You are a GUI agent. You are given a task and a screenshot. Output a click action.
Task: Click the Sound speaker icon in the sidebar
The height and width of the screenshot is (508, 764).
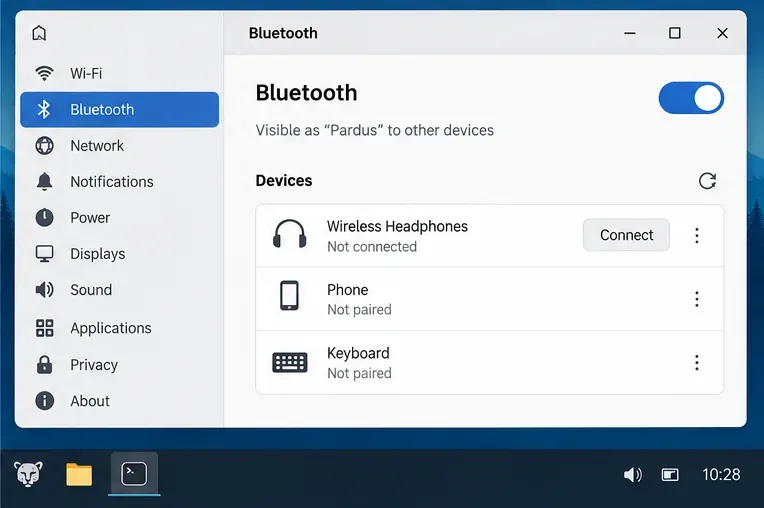click(44, 290)
